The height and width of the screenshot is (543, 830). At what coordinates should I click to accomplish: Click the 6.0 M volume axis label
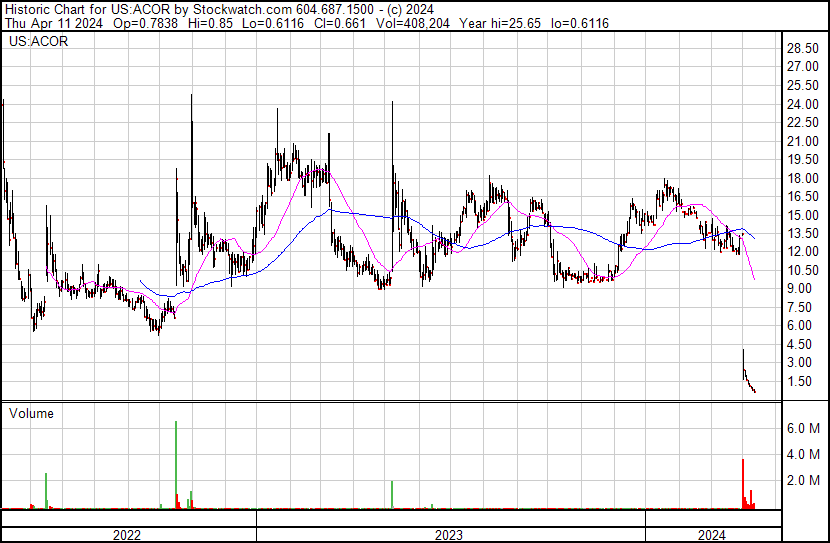(803, 428)
